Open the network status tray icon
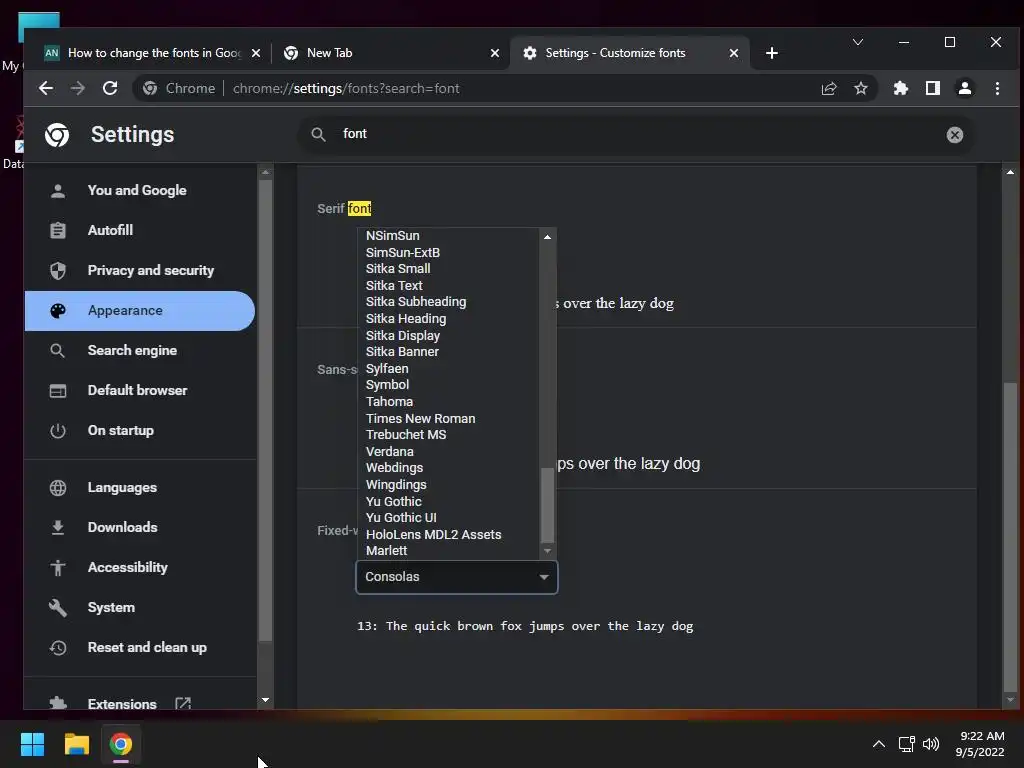The image size is (1024, 768). coord(906,744)
